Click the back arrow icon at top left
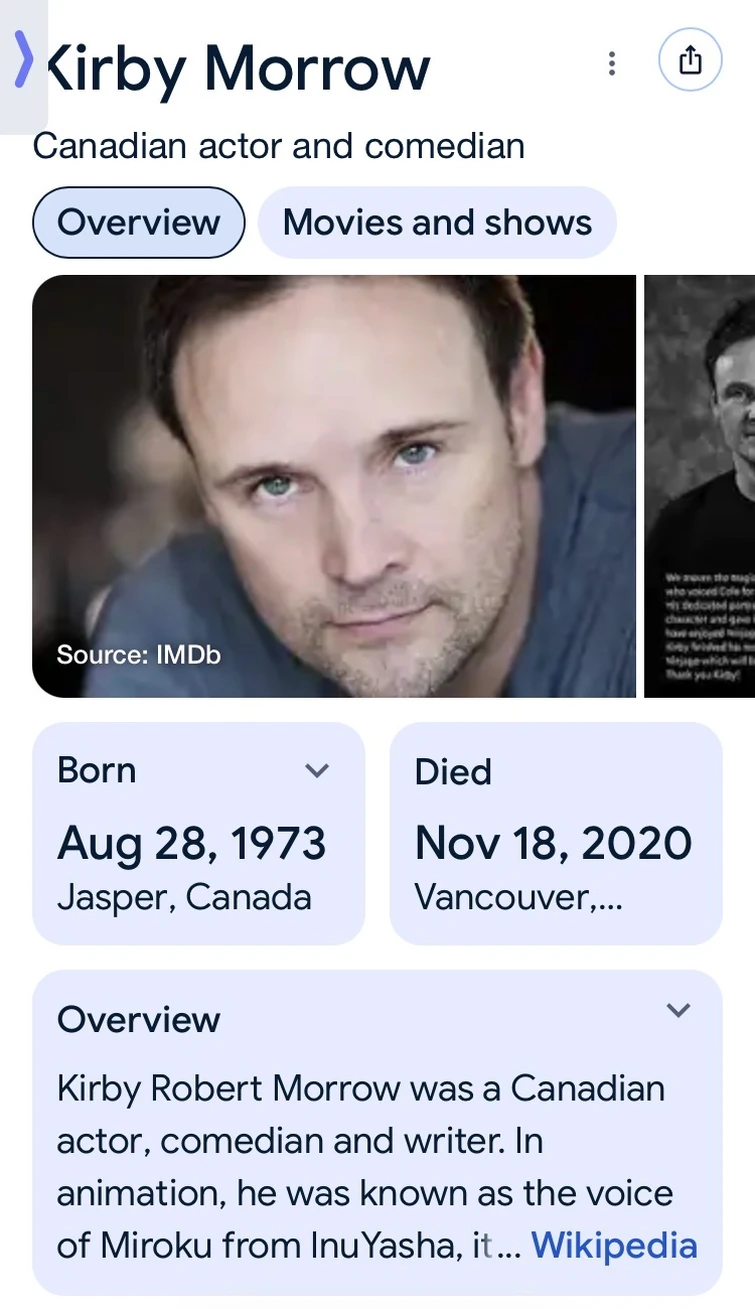 coord(24,60)
